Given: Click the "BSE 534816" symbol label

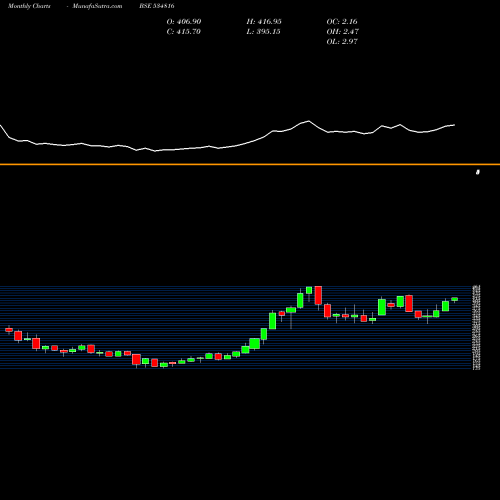Looking at the screenshot, I should click(x=157, y=6).
